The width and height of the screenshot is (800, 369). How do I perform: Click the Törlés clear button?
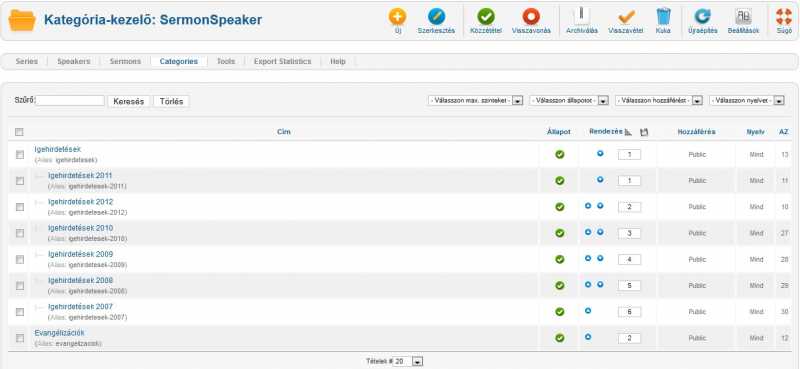(171, 101)
